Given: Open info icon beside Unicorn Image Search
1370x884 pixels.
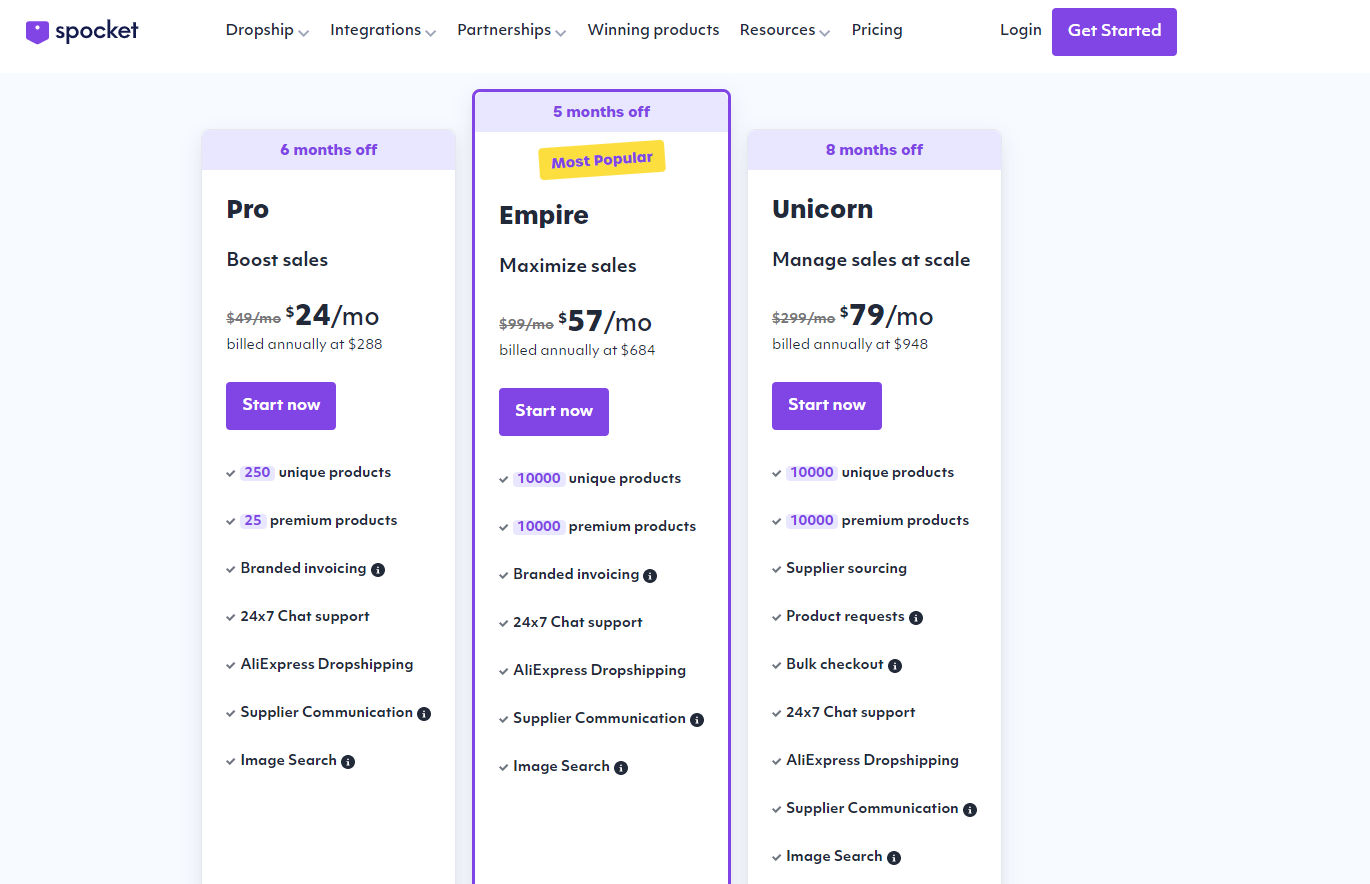Looking at the screenshot, I should [894, 858].
